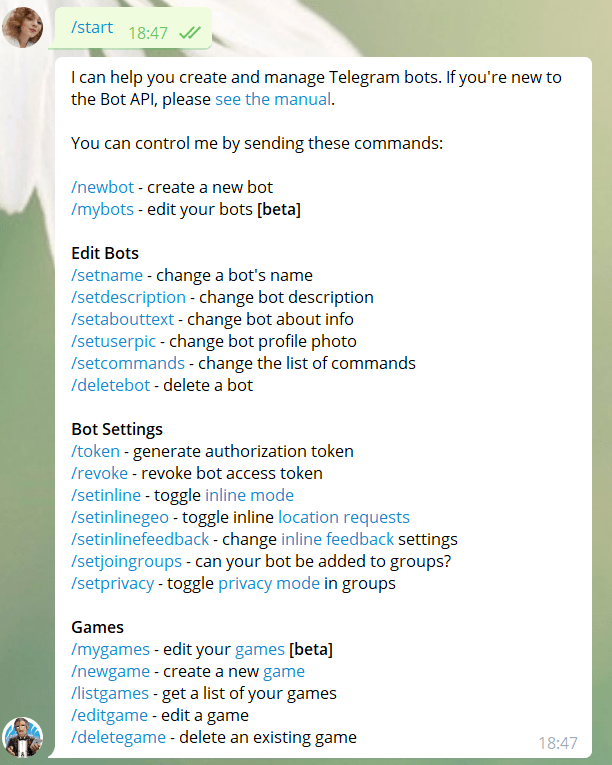Viewport: 612px width, 765px height.
Task: Open the 'location requests' link
Action: 344,517
